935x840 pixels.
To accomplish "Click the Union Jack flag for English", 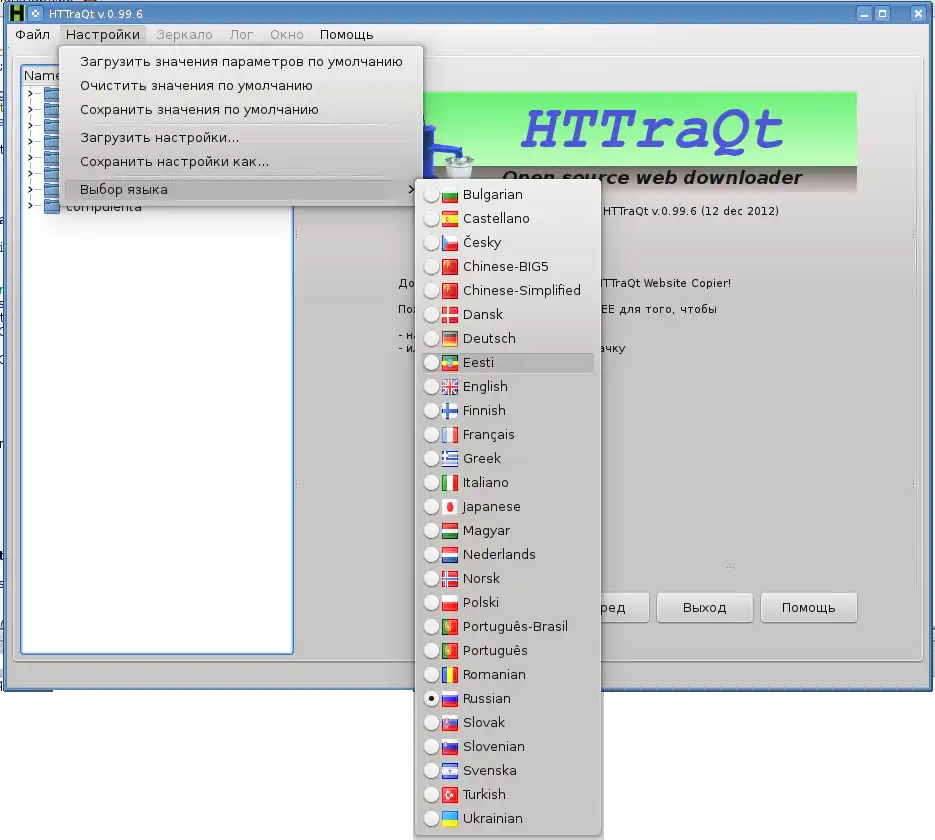I will (450, 387).
